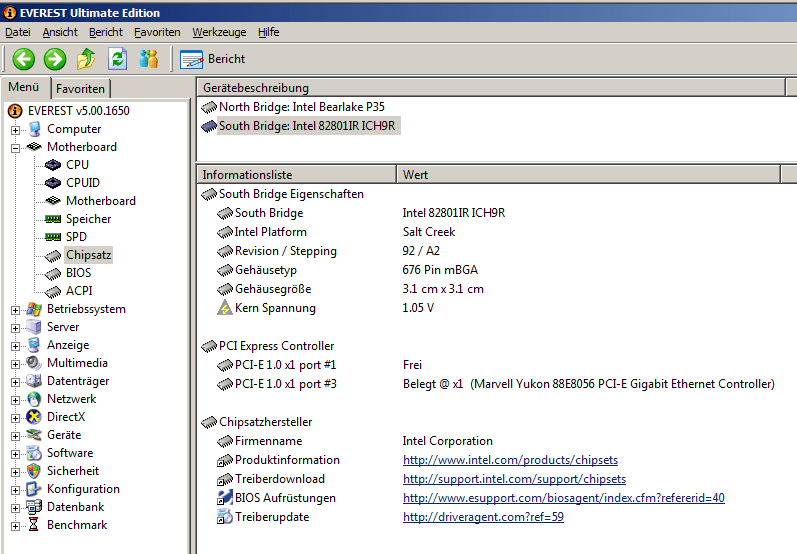Image resolution: width=797 pixels, height=554 pixels.
Task: Click the Gerätebeschreibung column header
Action: tap(491, 87)
